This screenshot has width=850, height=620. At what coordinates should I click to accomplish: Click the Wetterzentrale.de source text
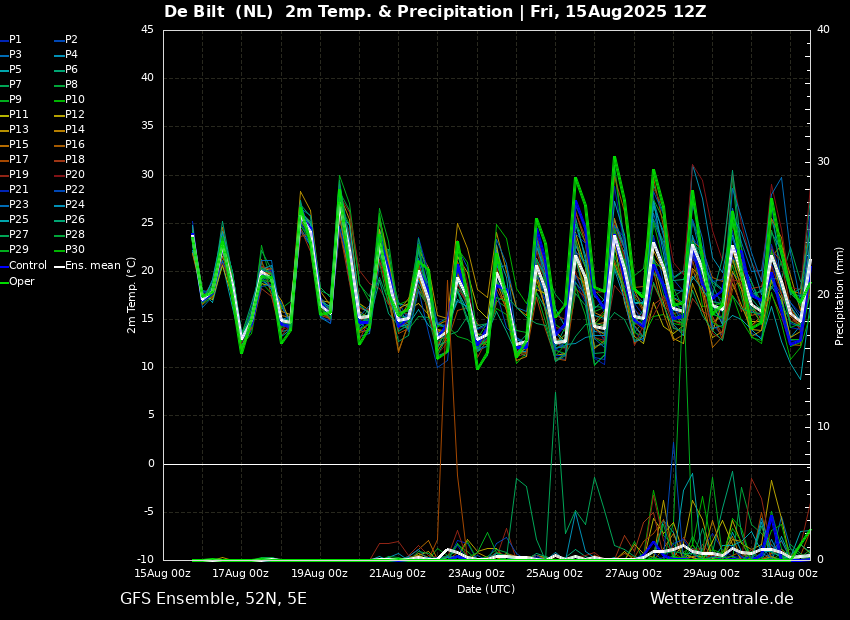pos(721,599)
